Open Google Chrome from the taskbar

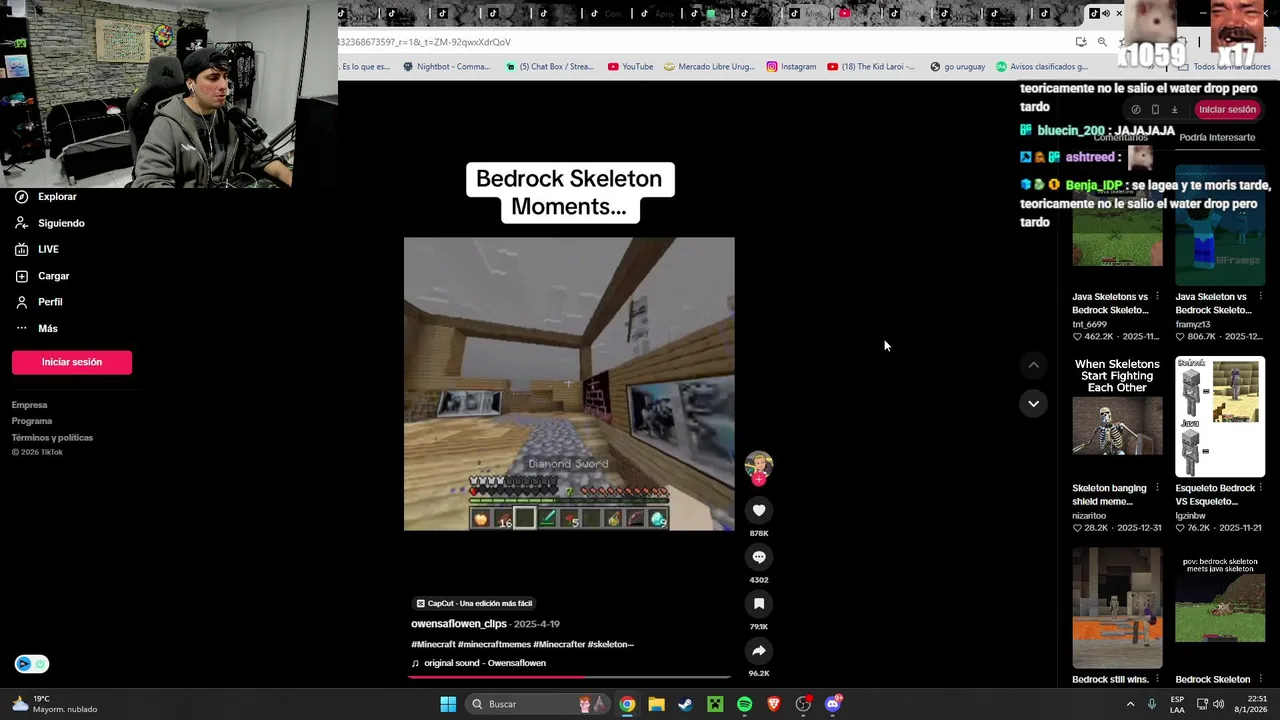627,704
